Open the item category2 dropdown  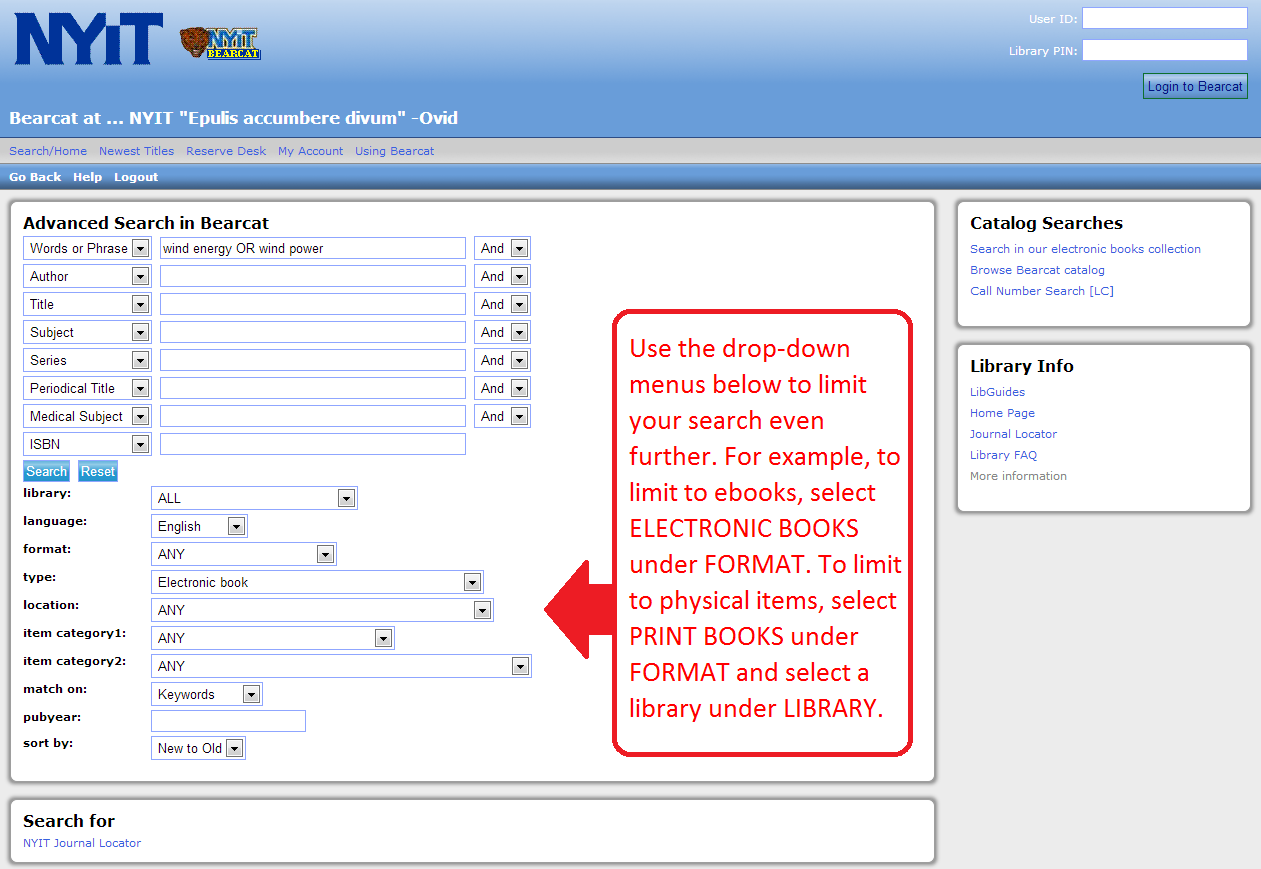[x=341, y=666]
